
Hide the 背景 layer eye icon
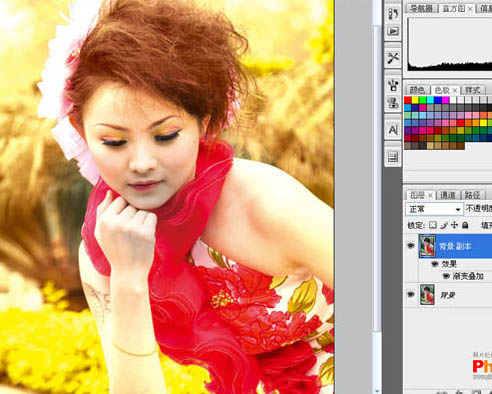(410, 295)
